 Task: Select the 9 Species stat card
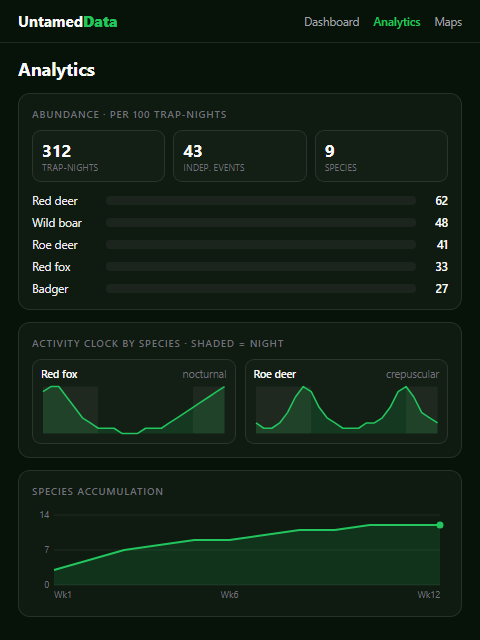tap(381, 156)
